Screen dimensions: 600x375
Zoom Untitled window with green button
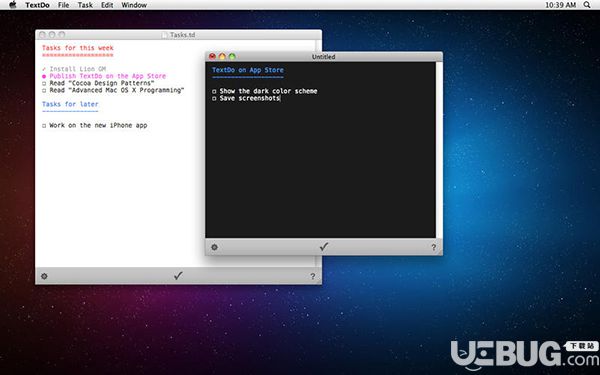[232, 57]
